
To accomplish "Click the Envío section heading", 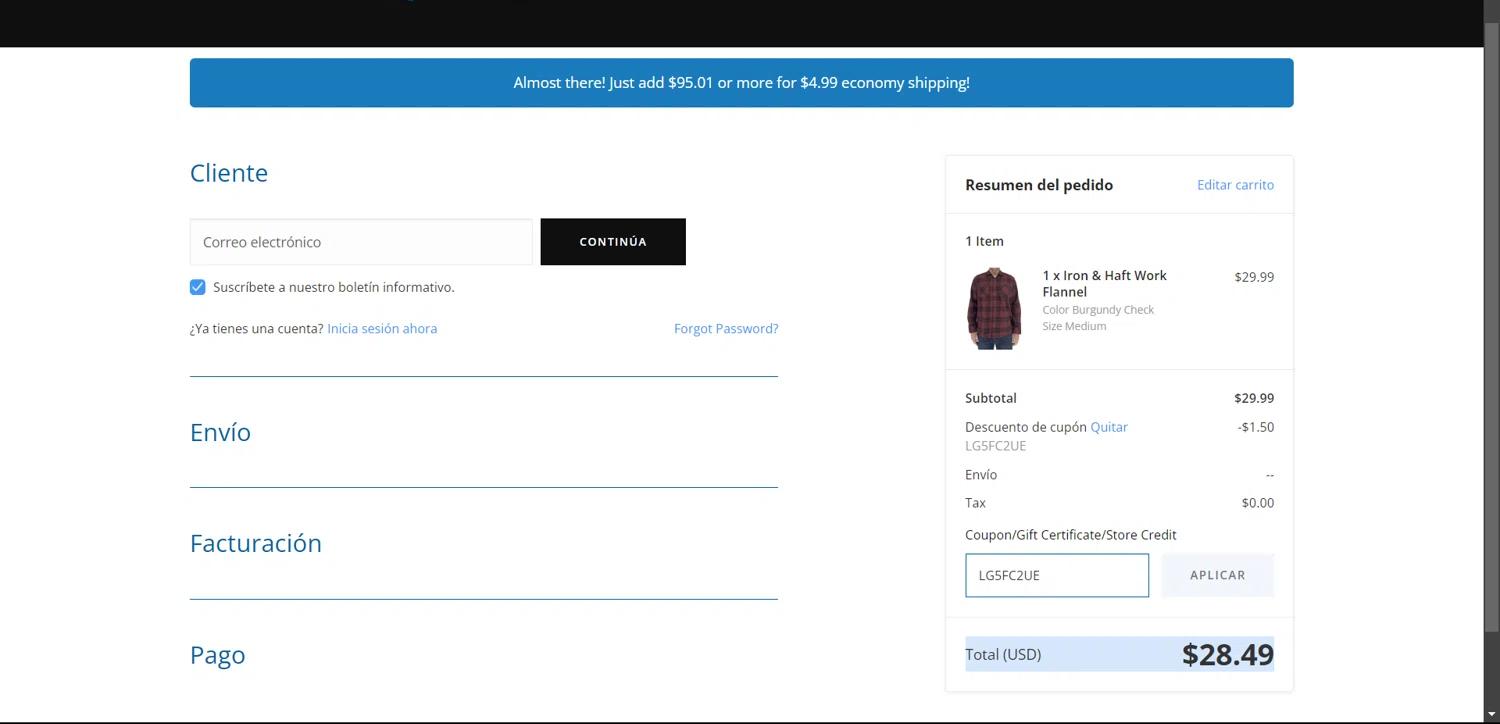I will click(x=220, y=432).
